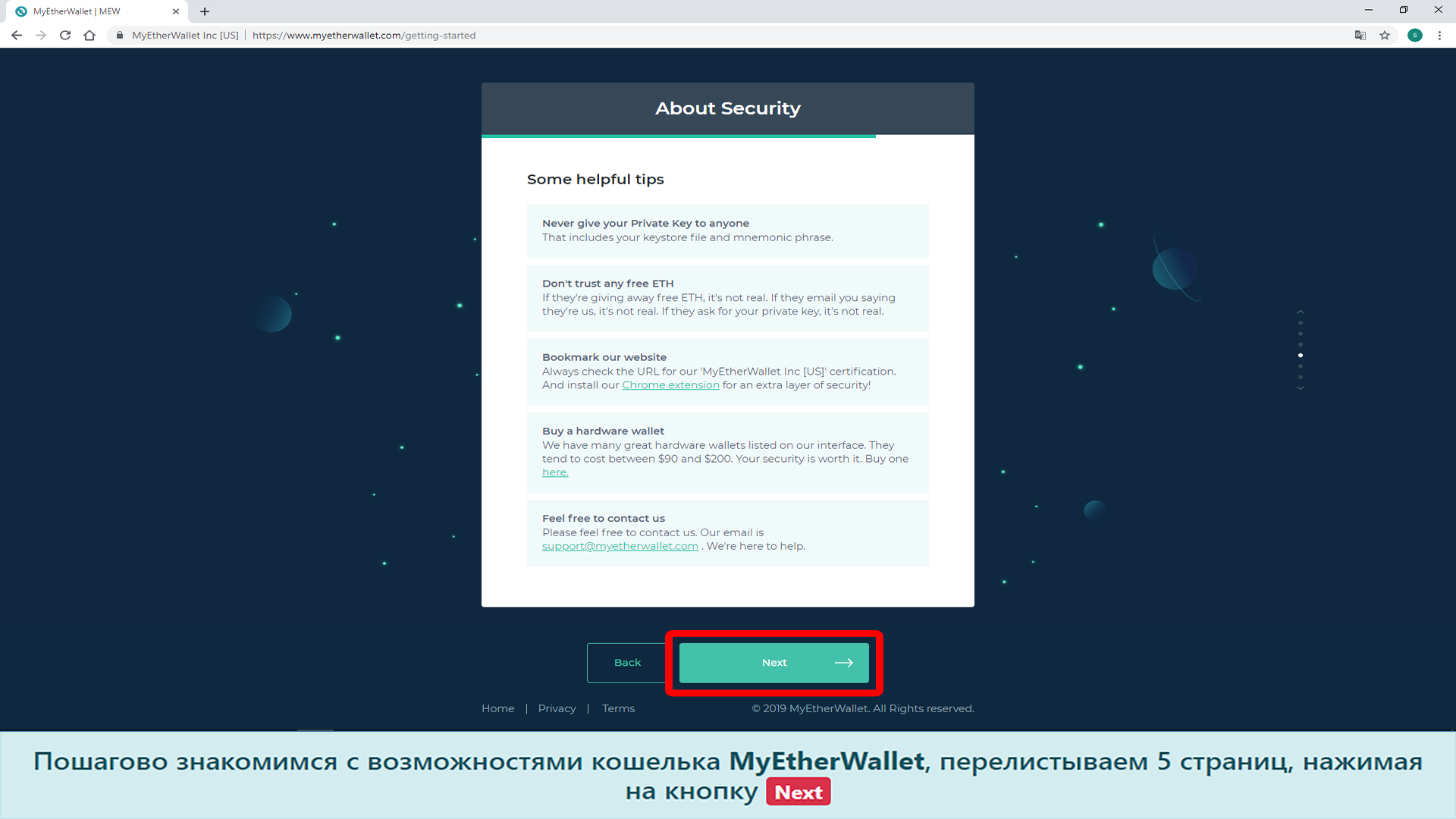Screen dimensions: 1456x819
Task: Click the 'Feel free to contact us' tip title
Action: tap(604, 519)
